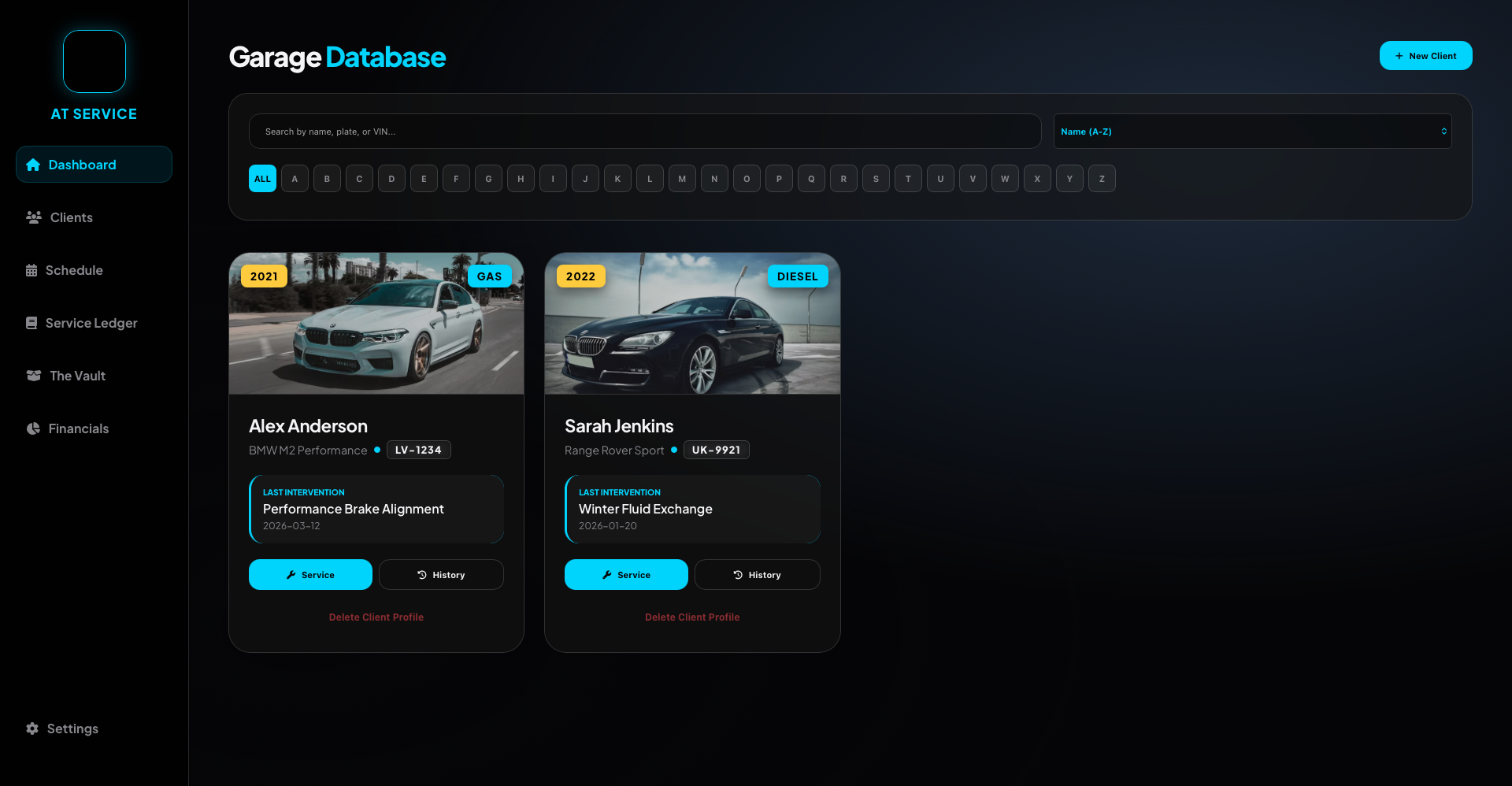The height and width of the screenshot is (786, 1512).
Task: Click history clock icon on Sarah Jenkins' card
Action: [738, 575]
